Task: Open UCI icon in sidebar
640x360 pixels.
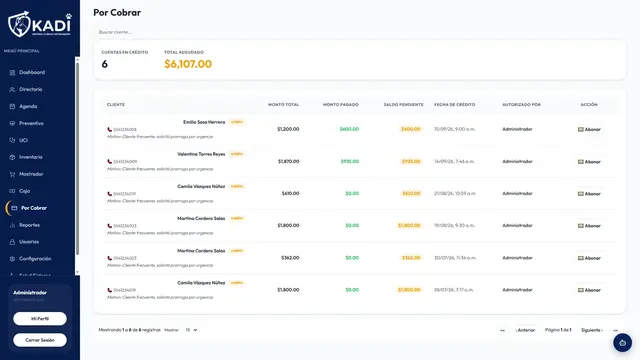Action: 12,140
